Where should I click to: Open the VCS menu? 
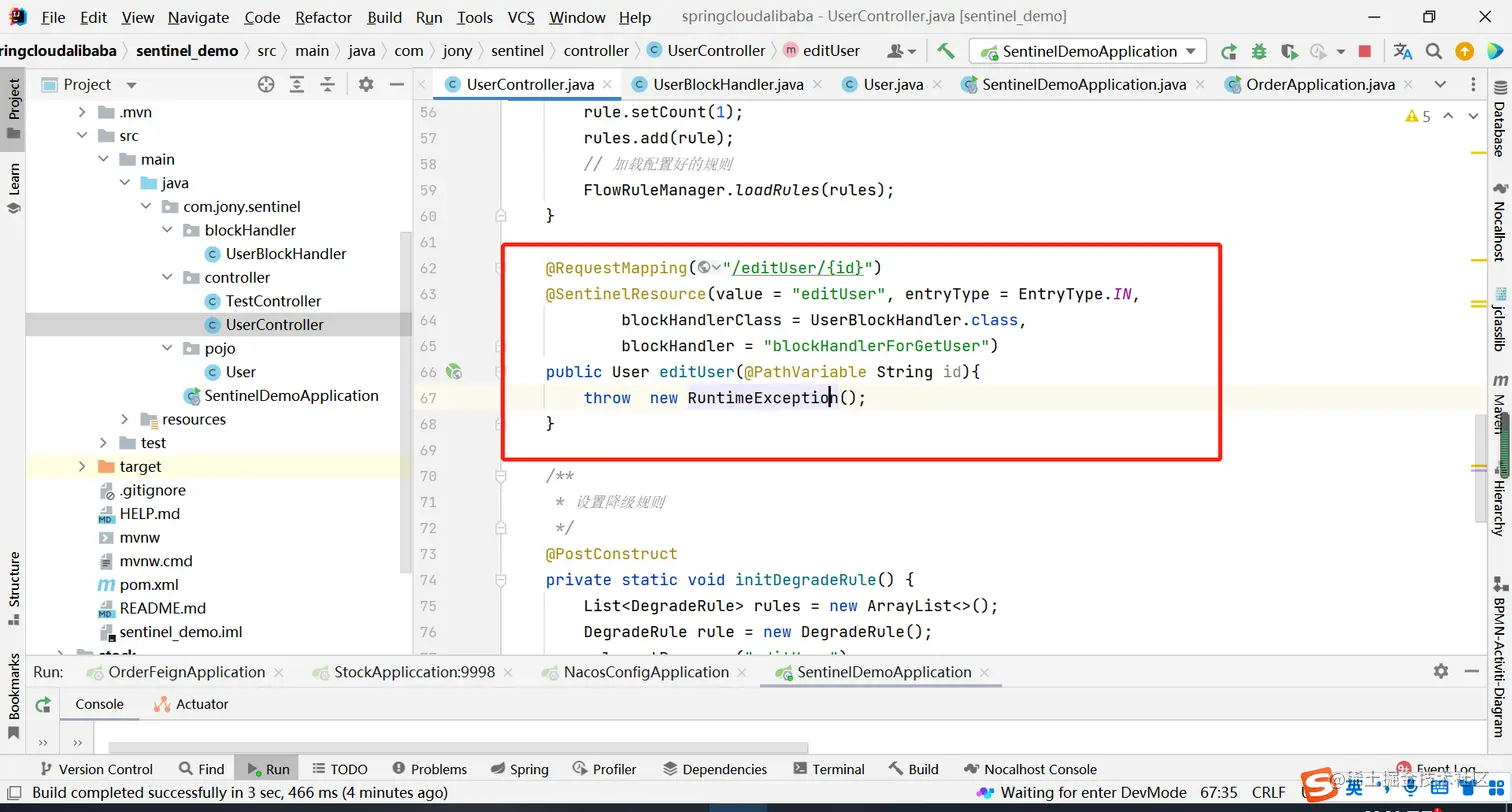521,17
